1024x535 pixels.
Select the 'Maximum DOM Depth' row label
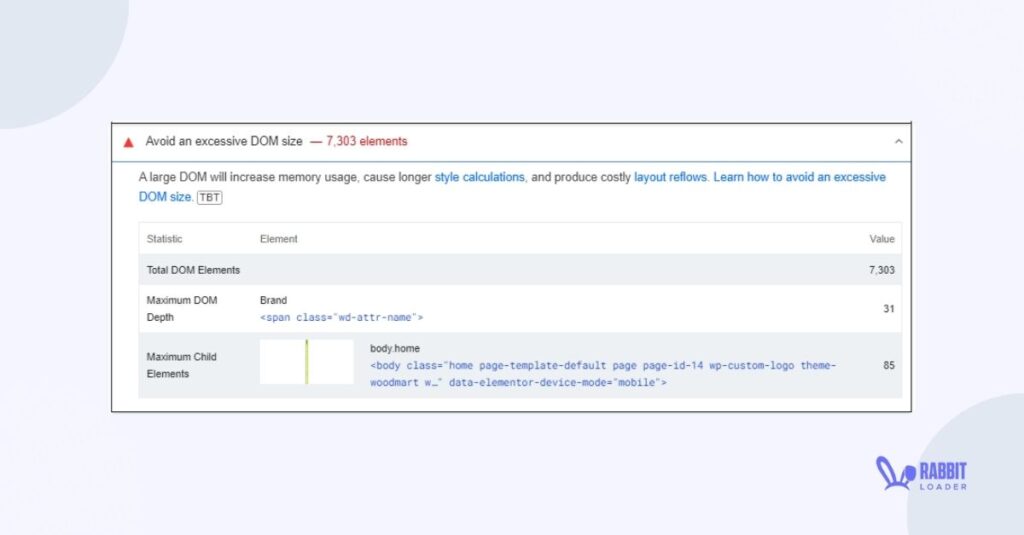[x=182, y=308]
